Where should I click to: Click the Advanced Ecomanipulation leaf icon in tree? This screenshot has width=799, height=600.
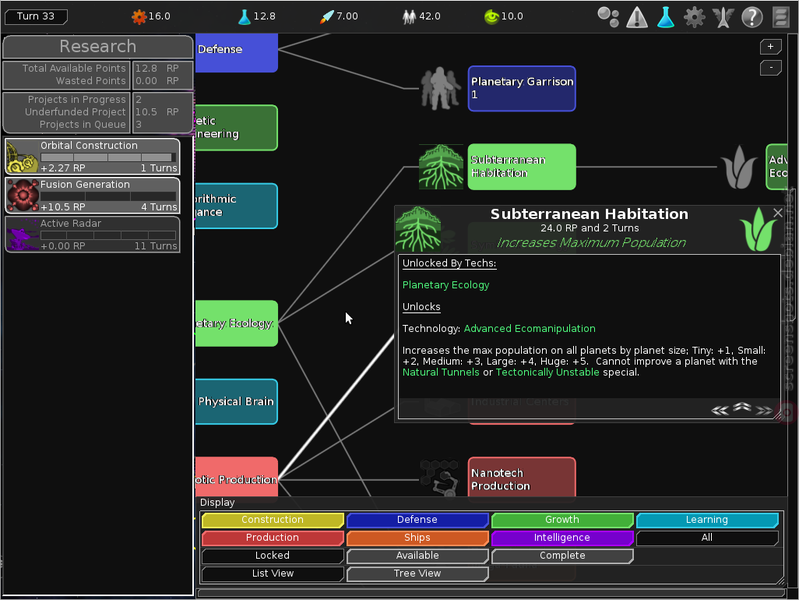tap(739, 167)
